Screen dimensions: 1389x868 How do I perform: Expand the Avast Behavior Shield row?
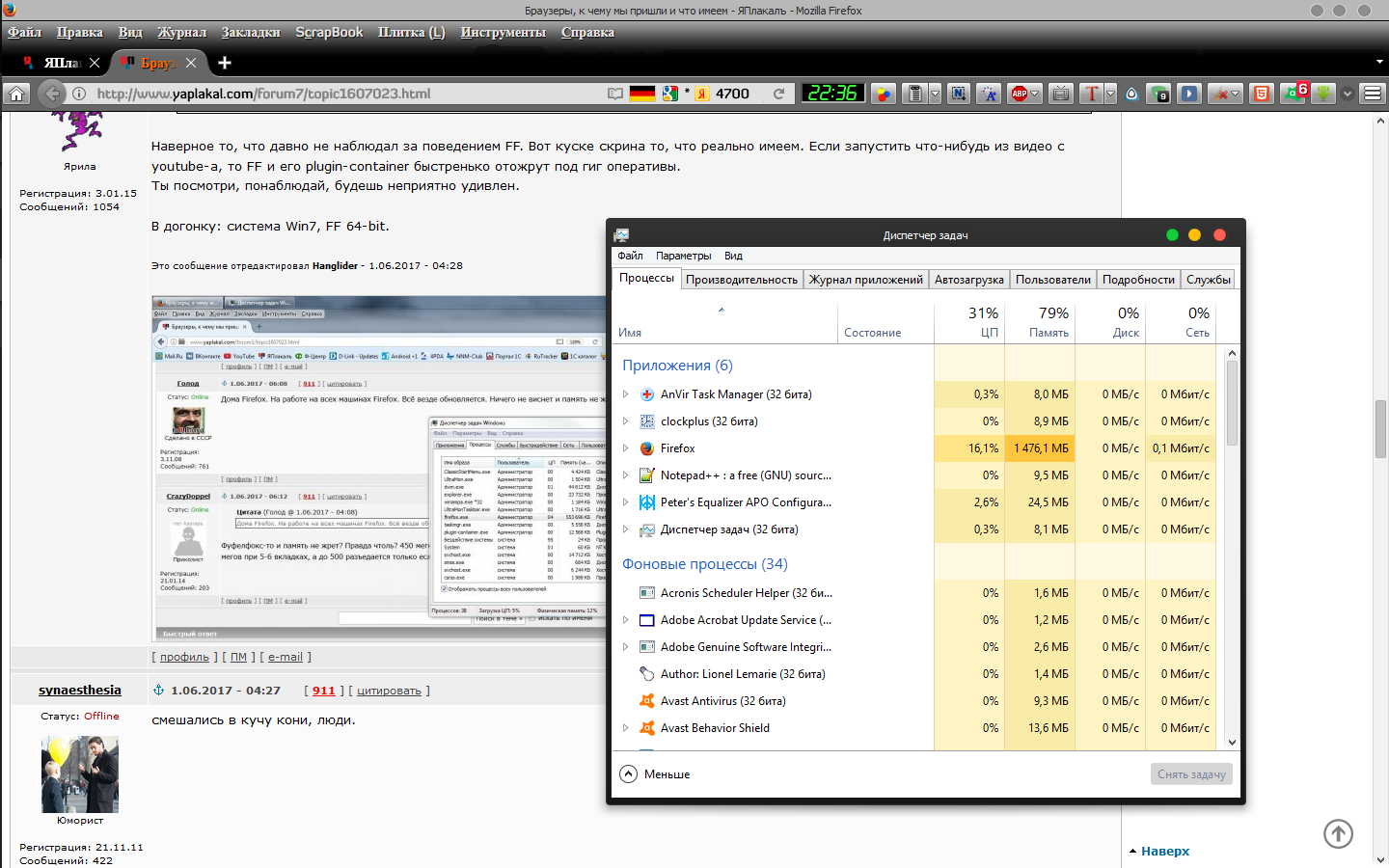[626, 728]
